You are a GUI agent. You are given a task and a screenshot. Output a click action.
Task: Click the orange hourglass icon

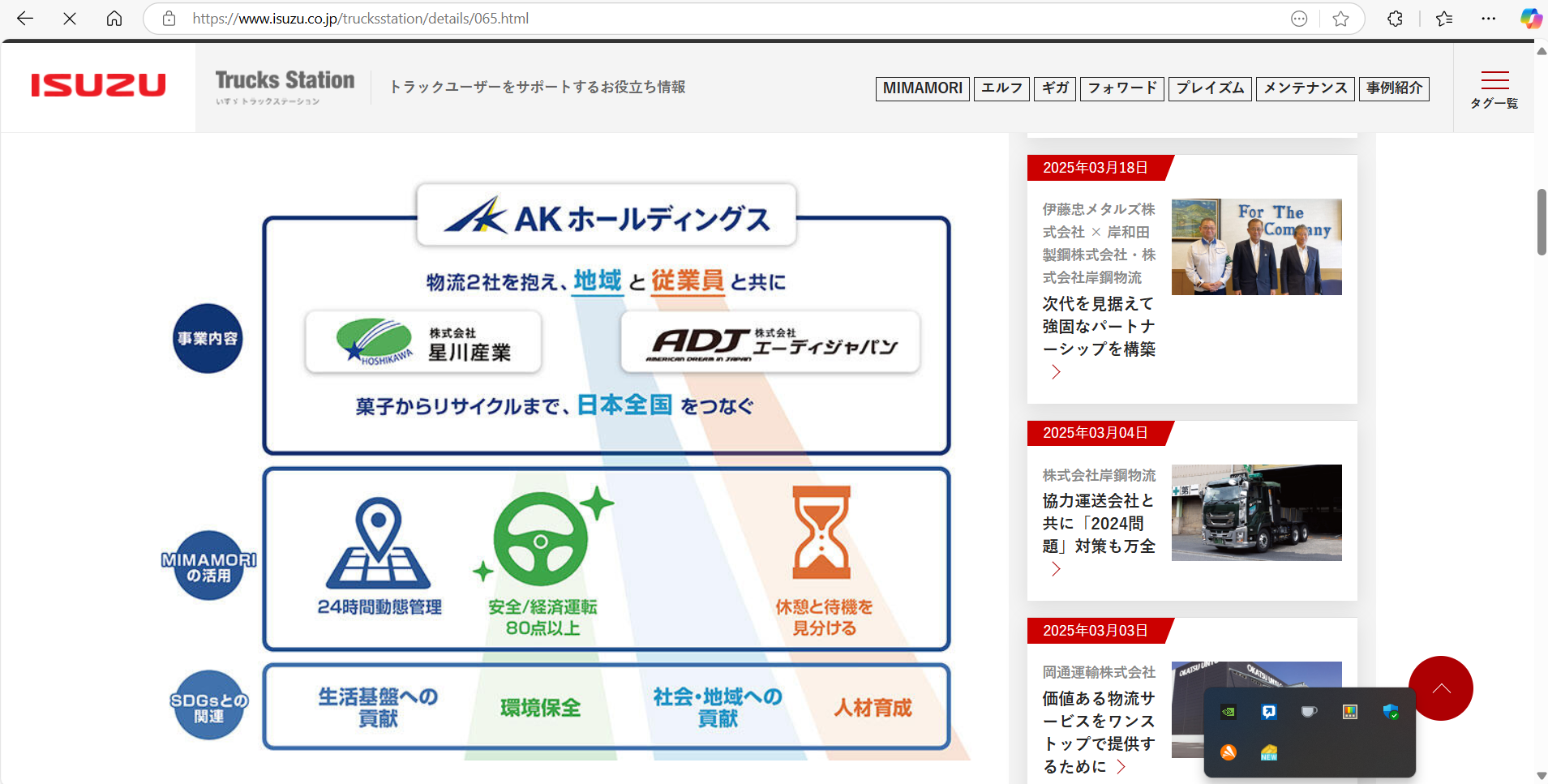tap(821, 532)
